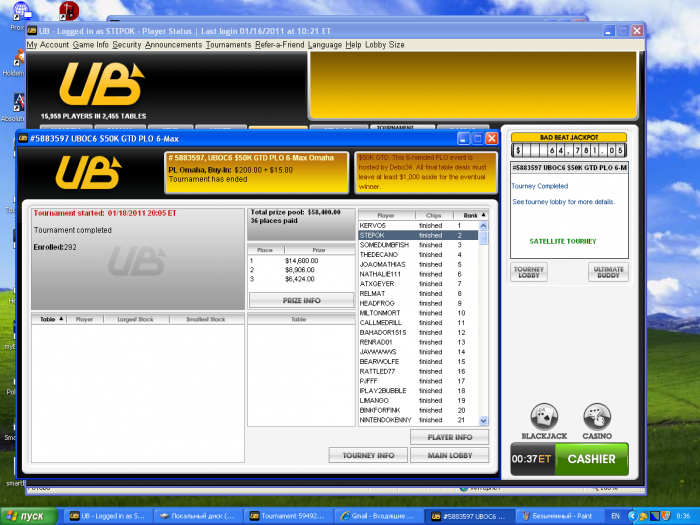Click the Tourney Info button

368,455
